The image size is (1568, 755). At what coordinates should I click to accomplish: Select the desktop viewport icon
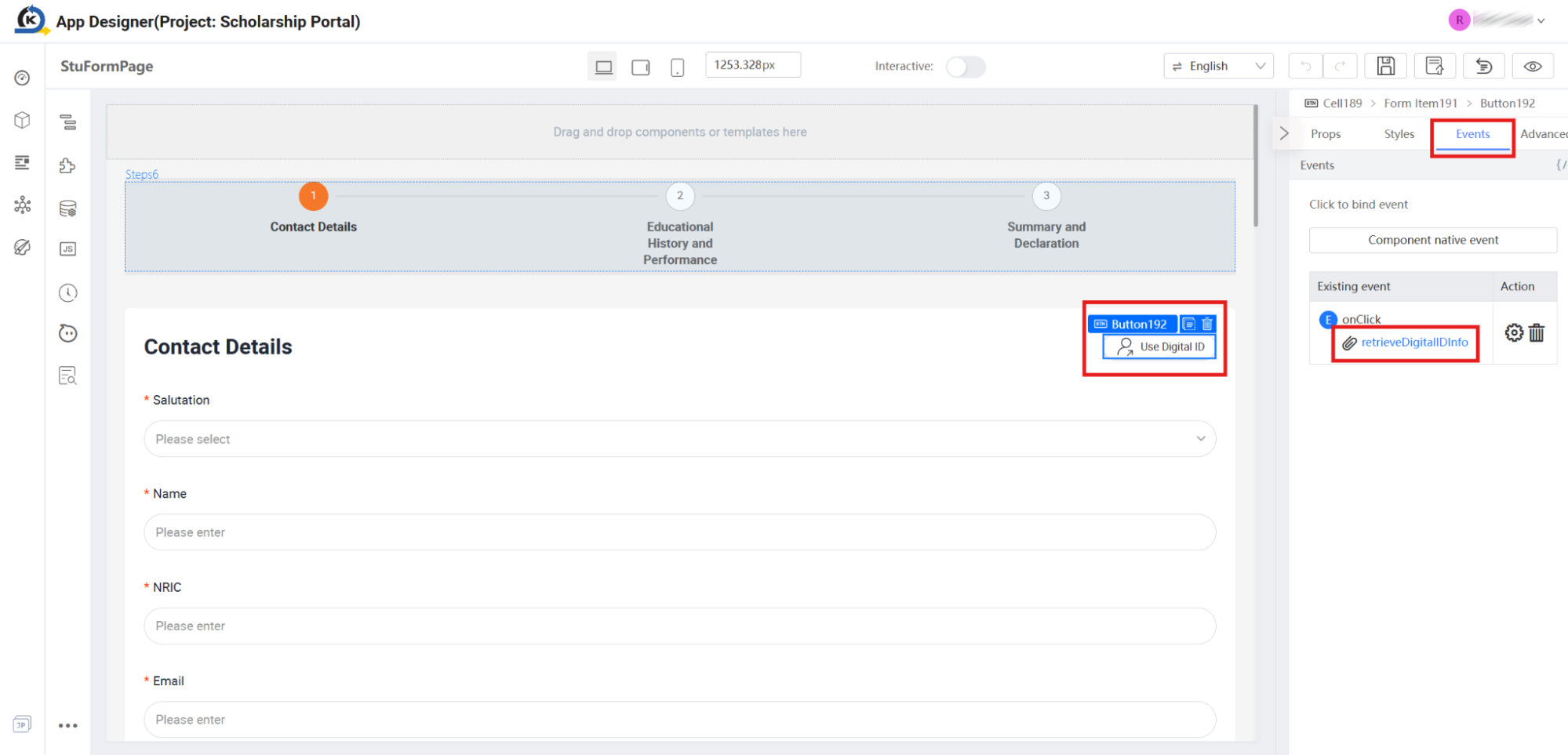(x=603, y=67)
